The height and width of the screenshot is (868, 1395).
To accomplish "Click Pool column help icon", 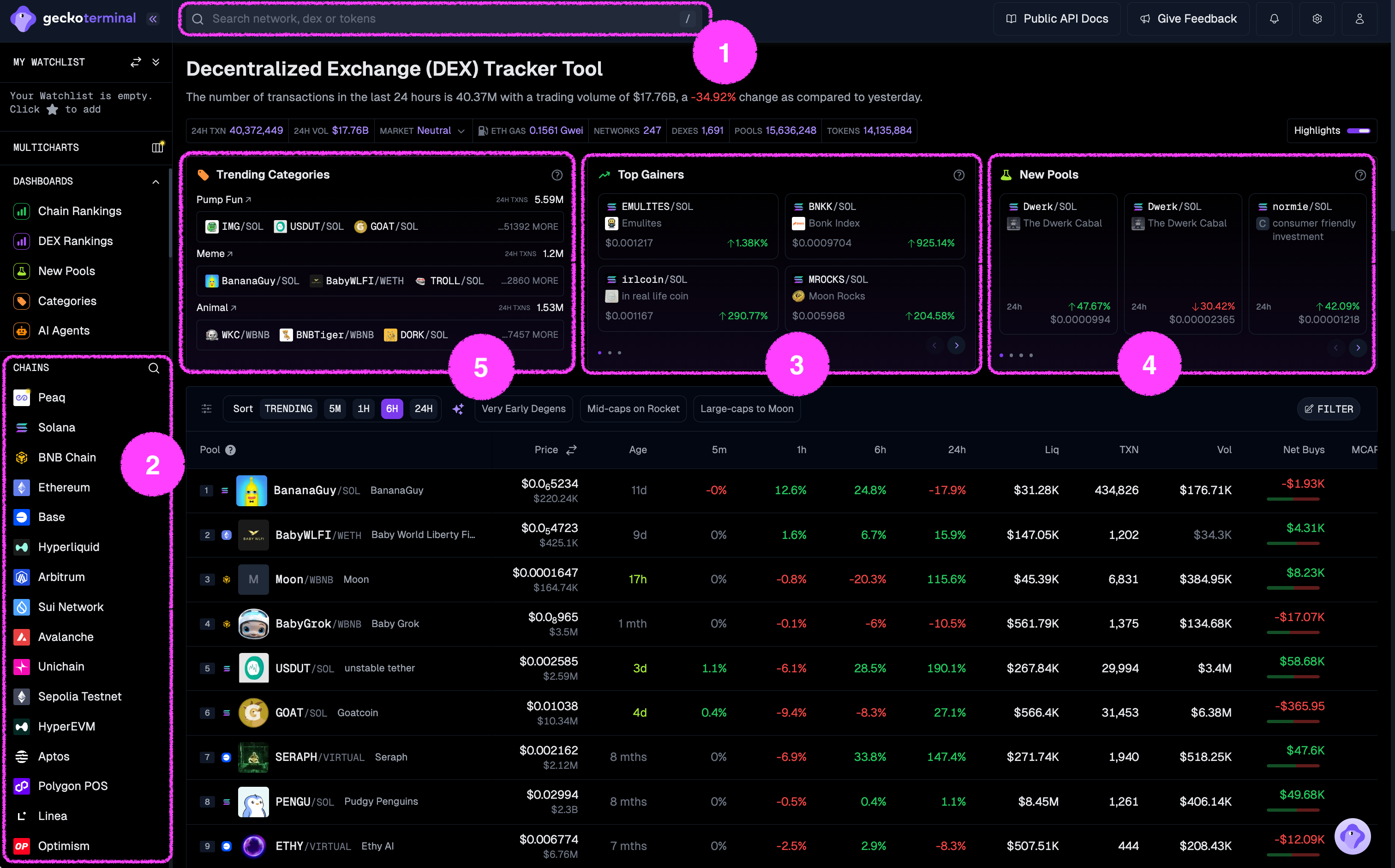I will 230,450.
